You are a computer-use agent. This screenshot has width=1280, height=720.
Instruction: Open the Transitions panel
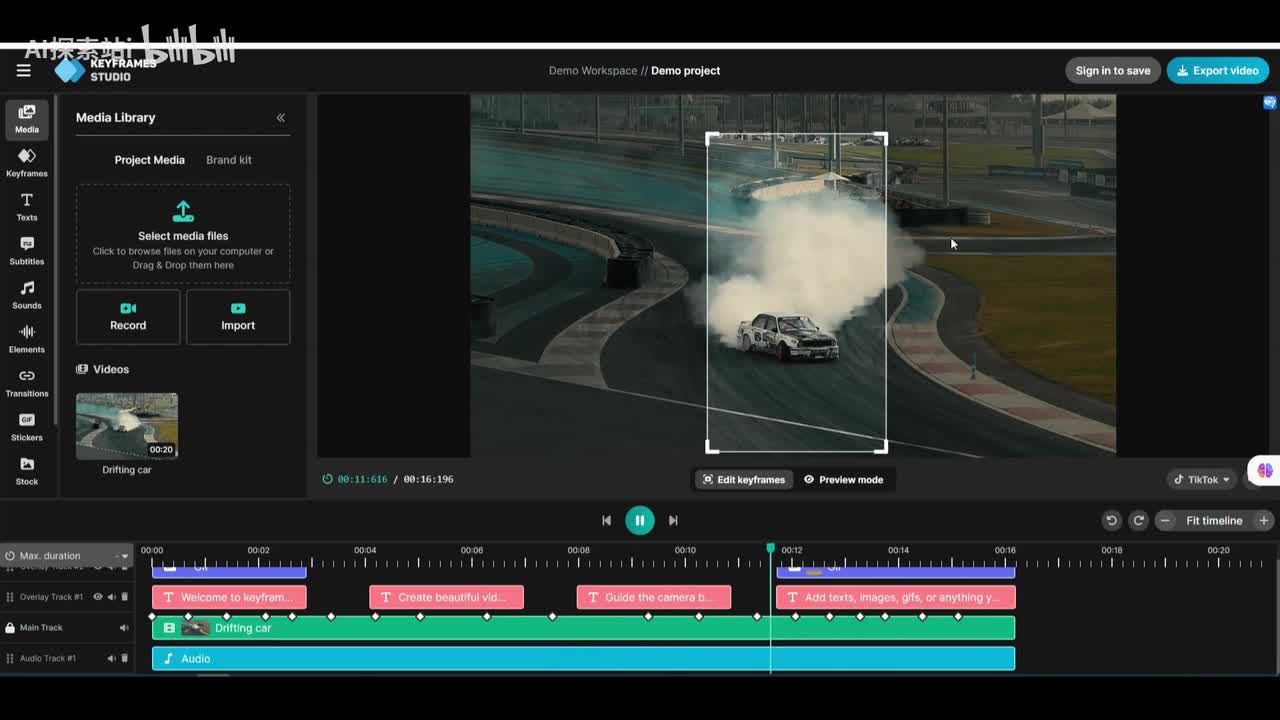[27, 383]
